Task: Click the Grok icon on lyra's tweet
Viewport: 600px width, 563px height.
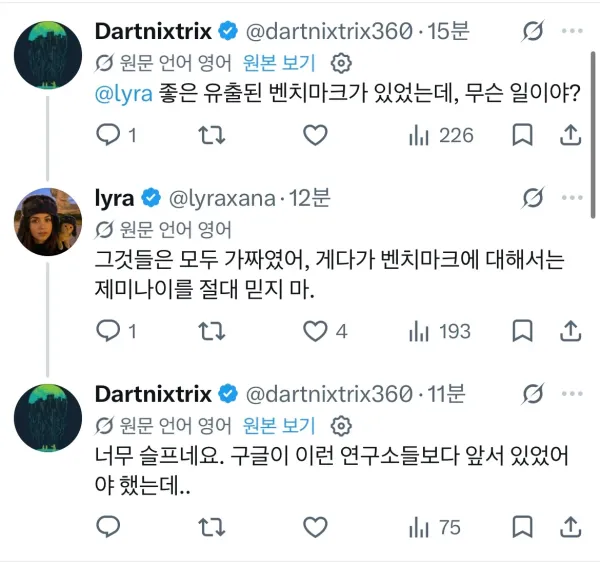Action: coord(533,198)
